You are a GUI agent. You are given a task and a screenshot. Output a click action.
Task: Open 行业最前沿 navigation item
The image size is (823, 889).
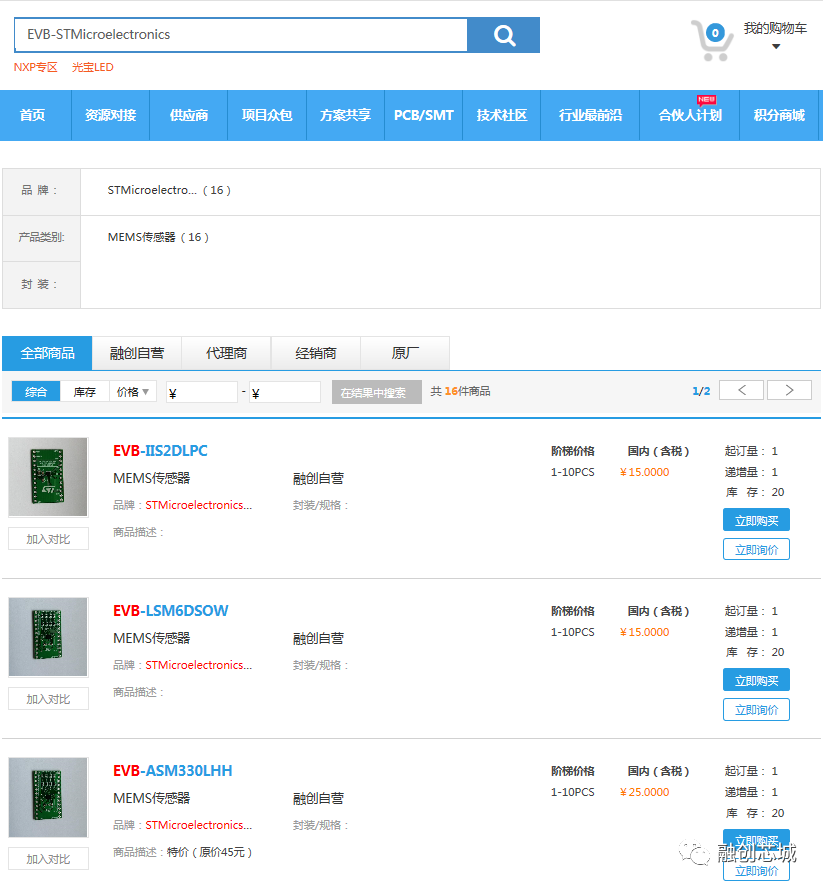coord(590,115)
